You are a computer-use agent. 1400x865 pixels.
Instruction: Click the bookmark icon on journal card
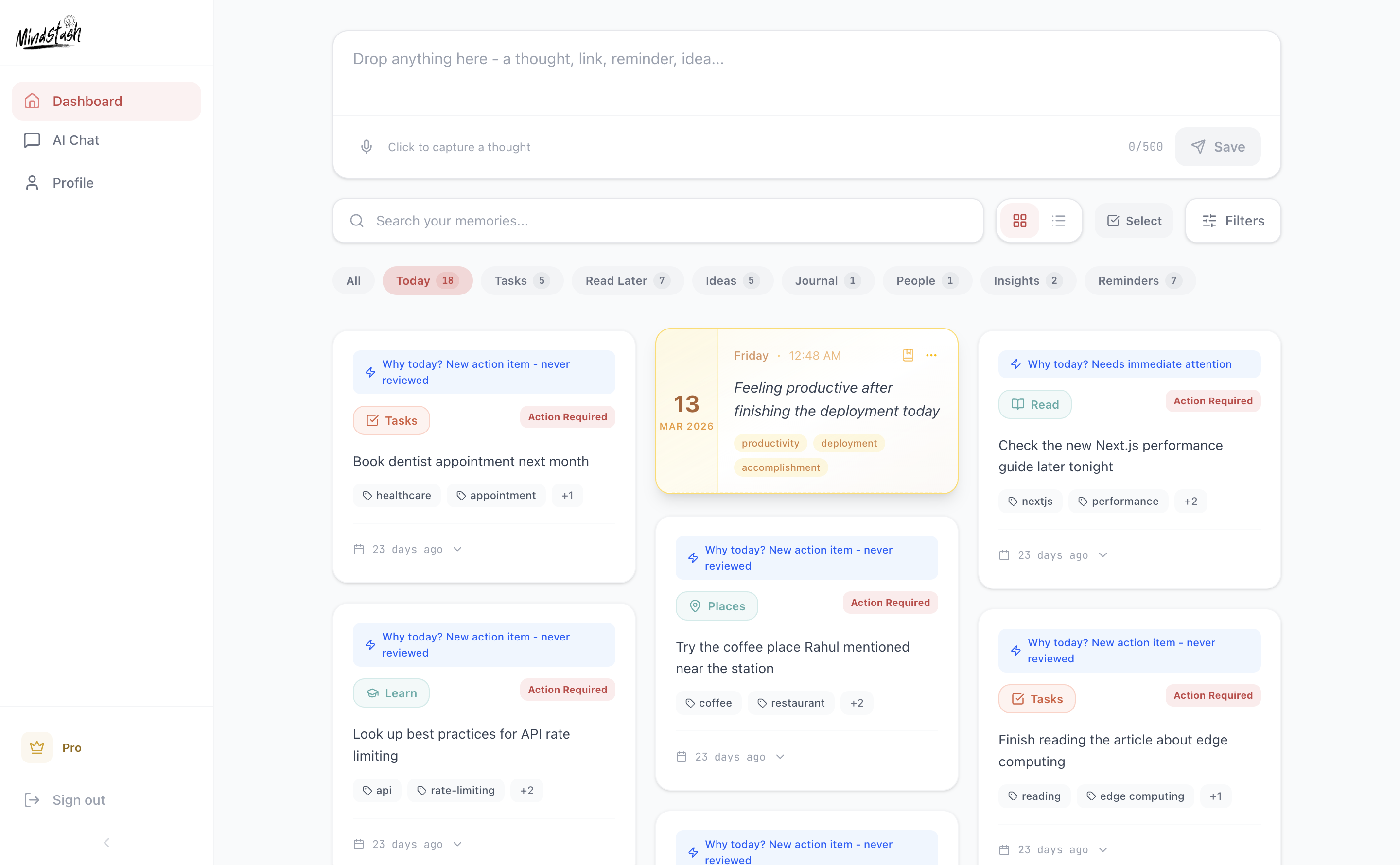pyautogui.click(x=908, y=355)
